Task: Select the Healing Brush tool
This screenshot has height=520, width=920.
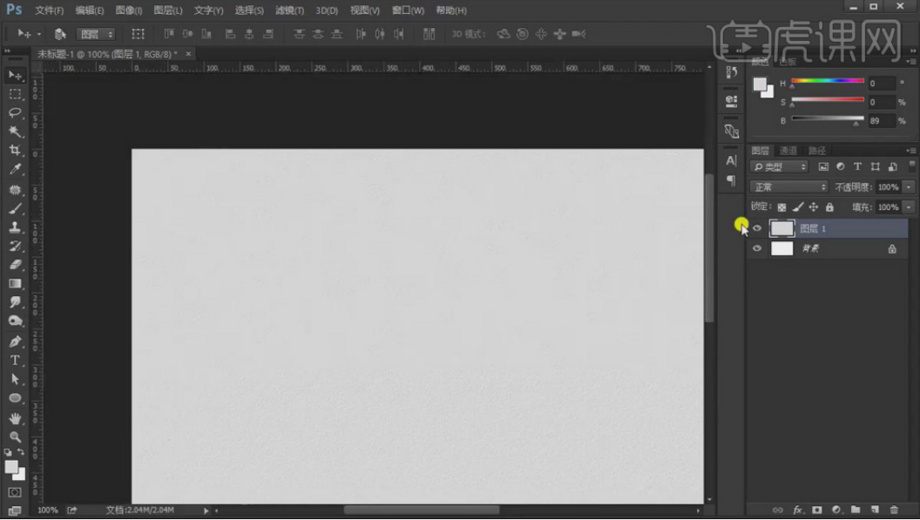Action: tap(15, 190)
